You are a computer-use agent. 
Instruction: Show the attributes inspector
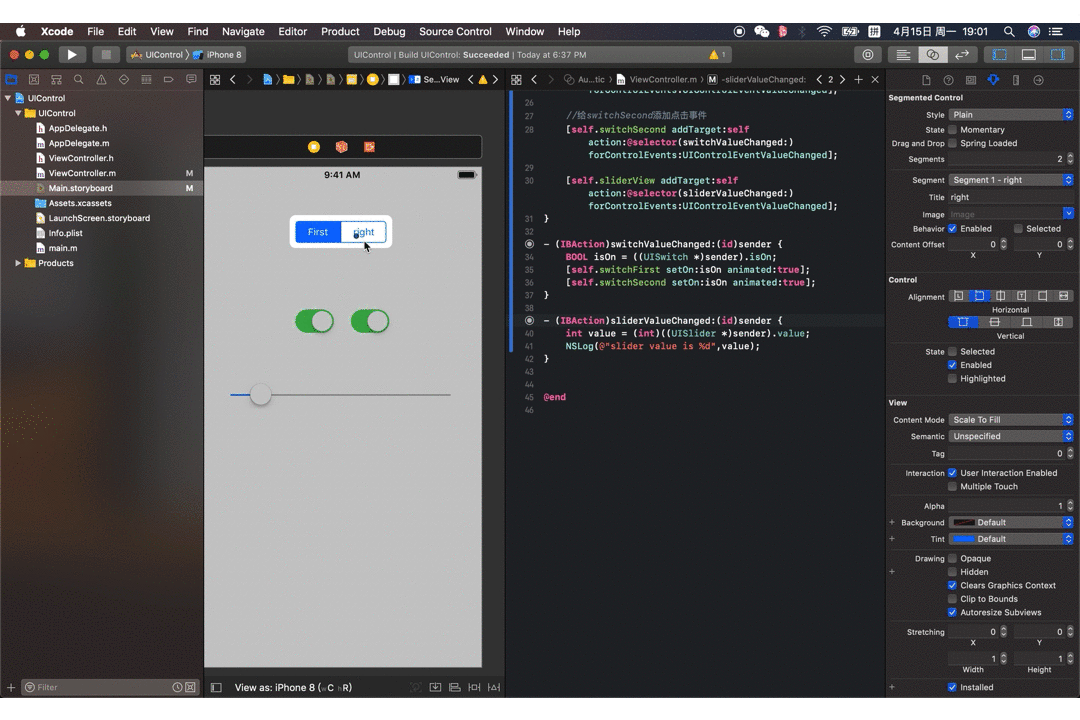point(993,80)
